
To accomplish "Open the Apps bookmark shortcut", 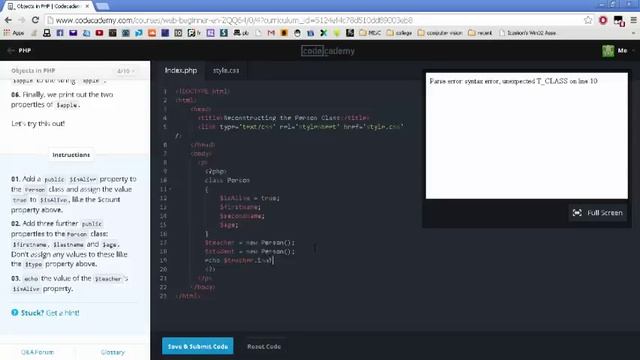I will pyautogui.click(x=14, y=33).
